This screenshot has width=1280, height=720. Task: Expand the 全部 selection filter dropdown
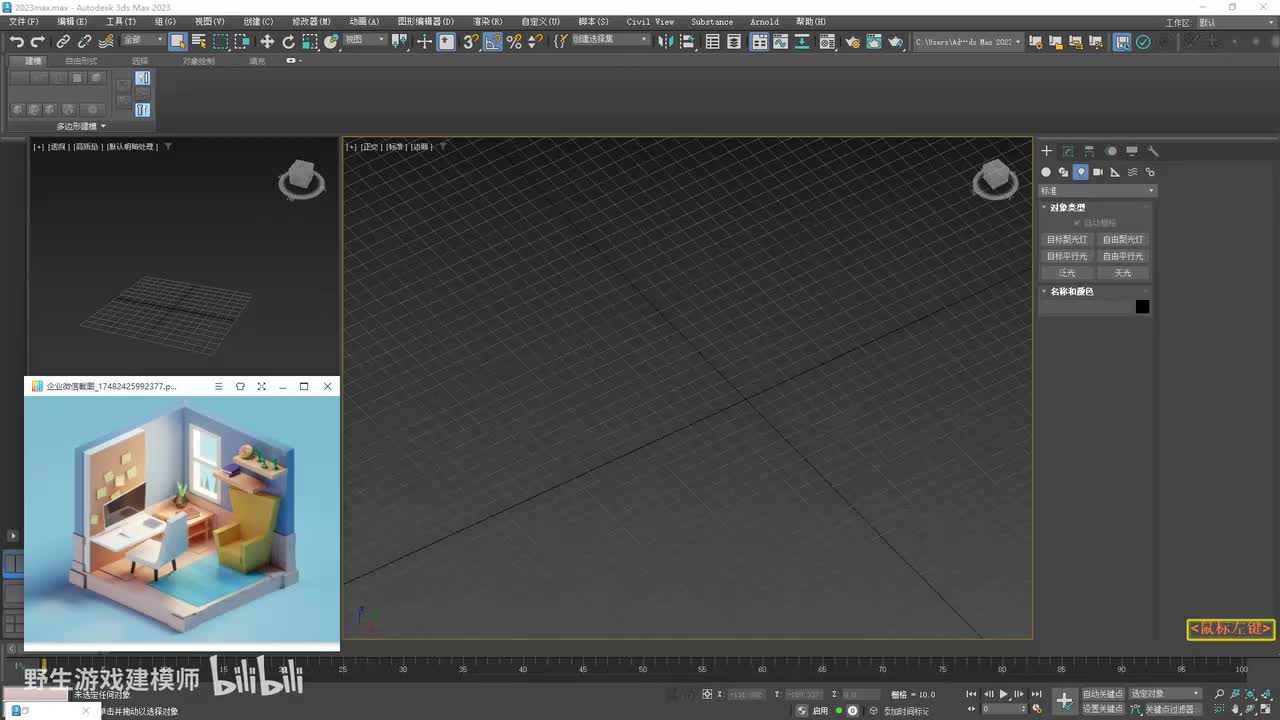[x=143, y=40]
